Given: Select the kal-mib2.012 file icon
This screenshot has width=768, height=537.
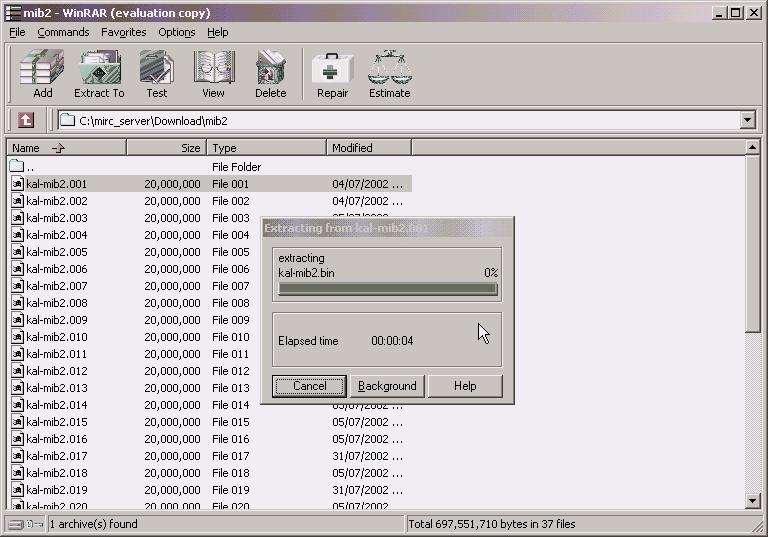Looking at the screenshot, I should [18, 371].
